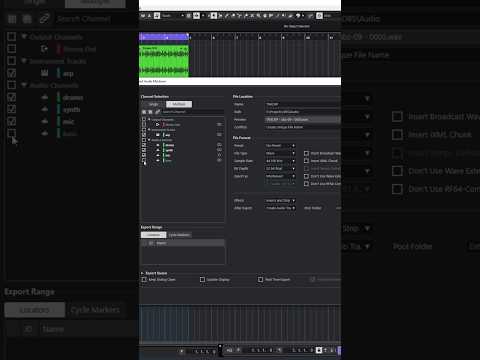Click the first icon at the toolbar's left end
This screenshot has height=360, width=480.
click(x=143, y=15)
